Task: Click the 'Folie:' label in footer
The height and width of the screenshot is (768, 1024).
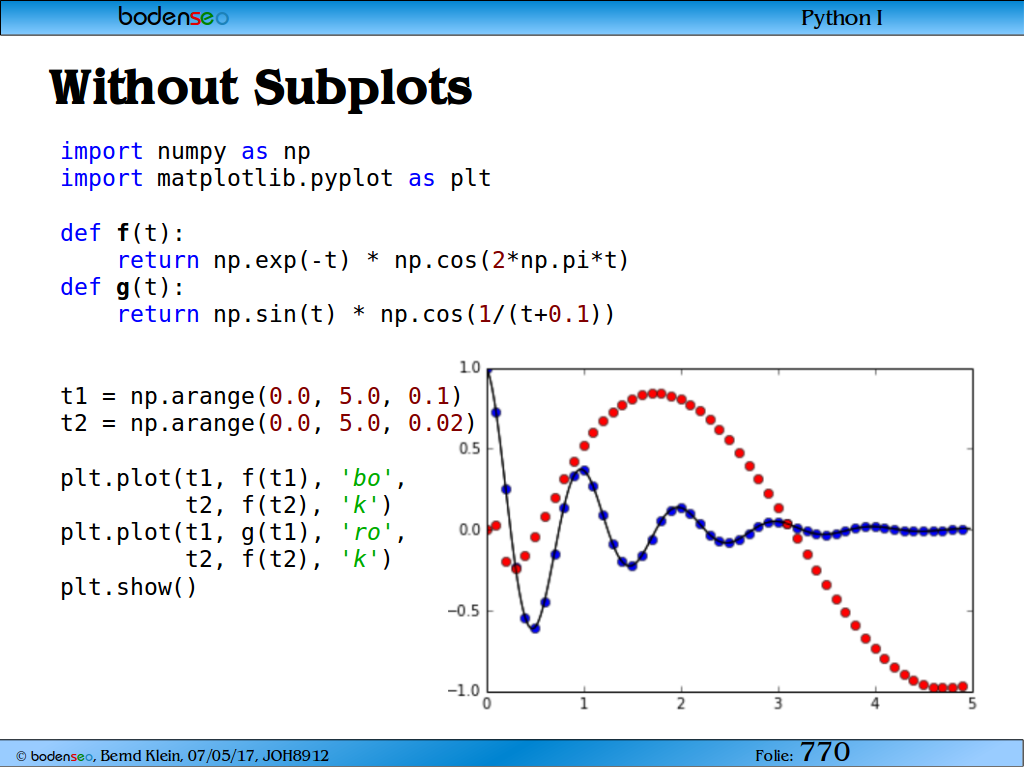Action: click(775, 756)
